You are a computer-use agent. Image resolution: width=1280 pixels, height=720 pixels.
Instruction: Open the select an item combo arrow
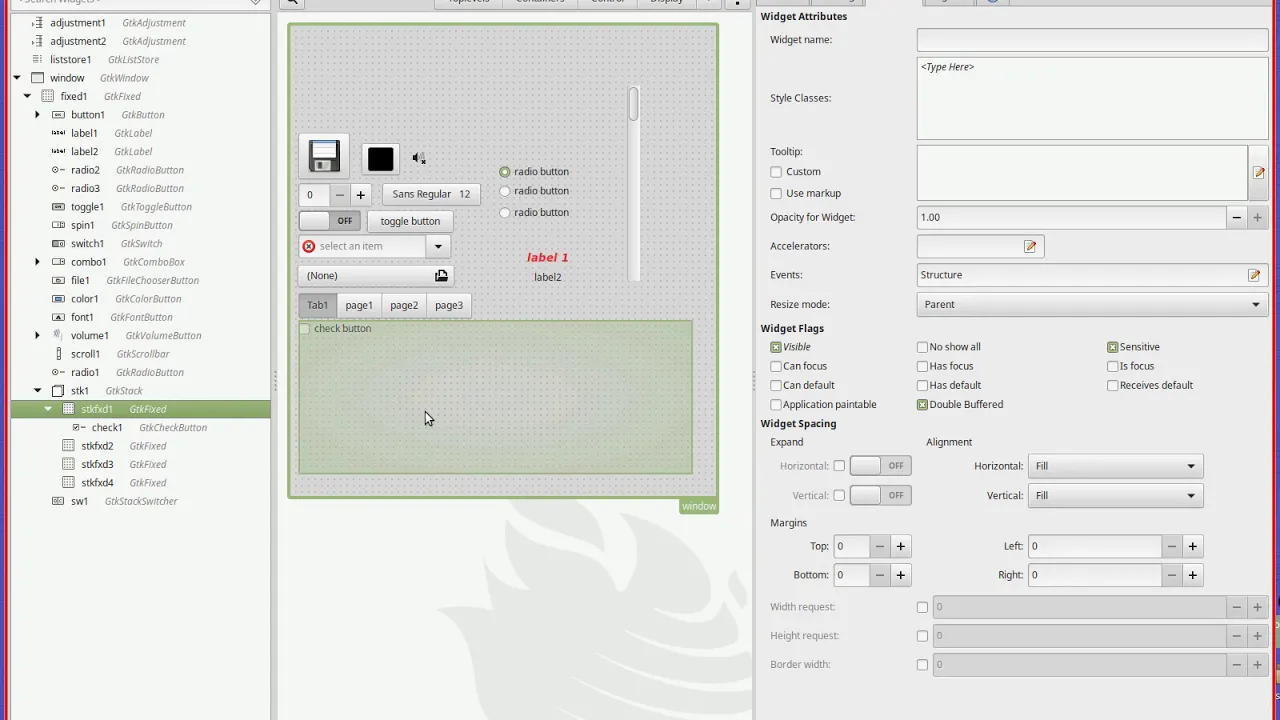(x=437, y=246)
